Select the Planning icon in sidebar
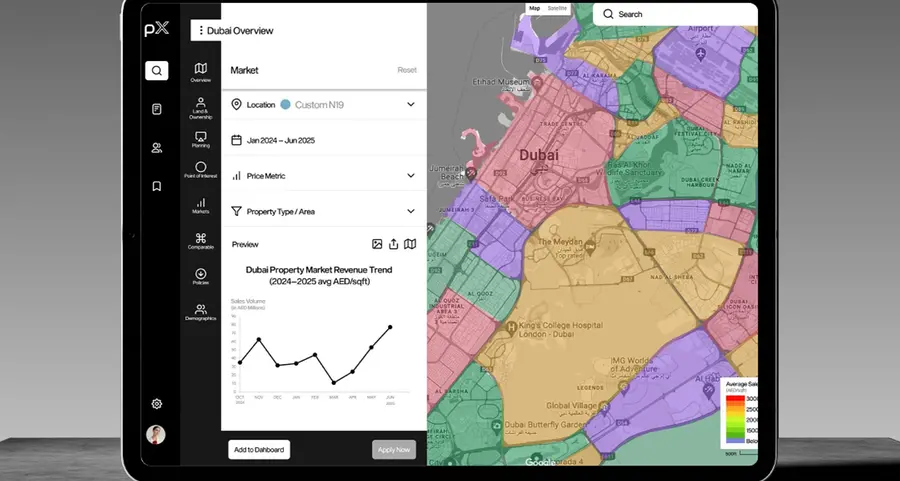This screenshot has width=900, height=481. click(x=200, y=139)
